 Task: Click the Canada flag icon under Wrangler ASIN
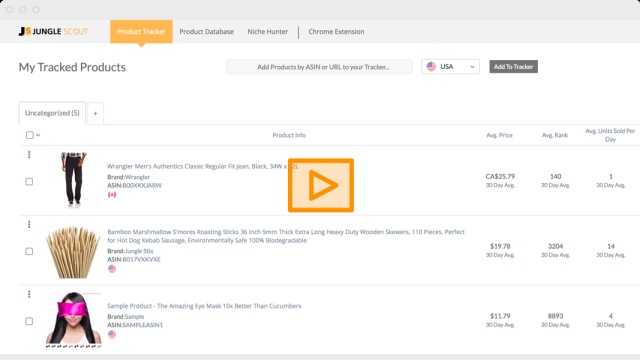(x=112, y=195)
